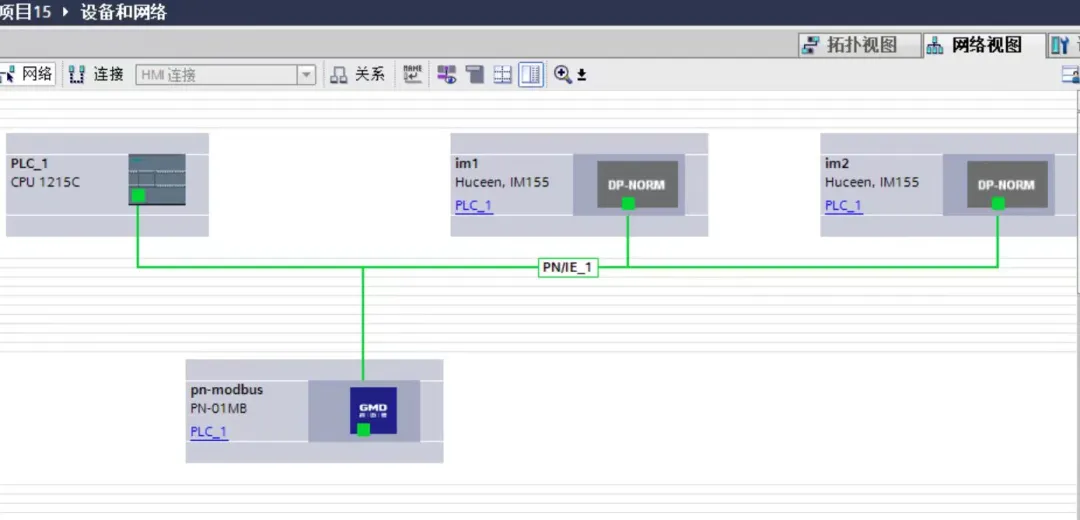Switch to the 网络视图 network view tab
The height and width of the screenshot is (520, 1080).
974,45
